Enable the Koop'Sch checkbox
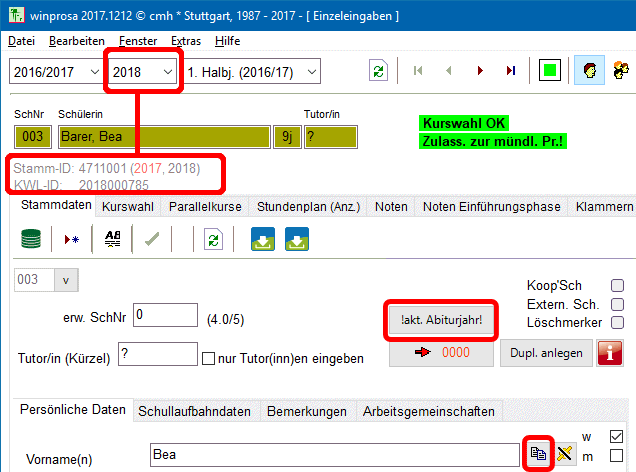Screen dimensions: 636x472 click(x=617, y=285)
